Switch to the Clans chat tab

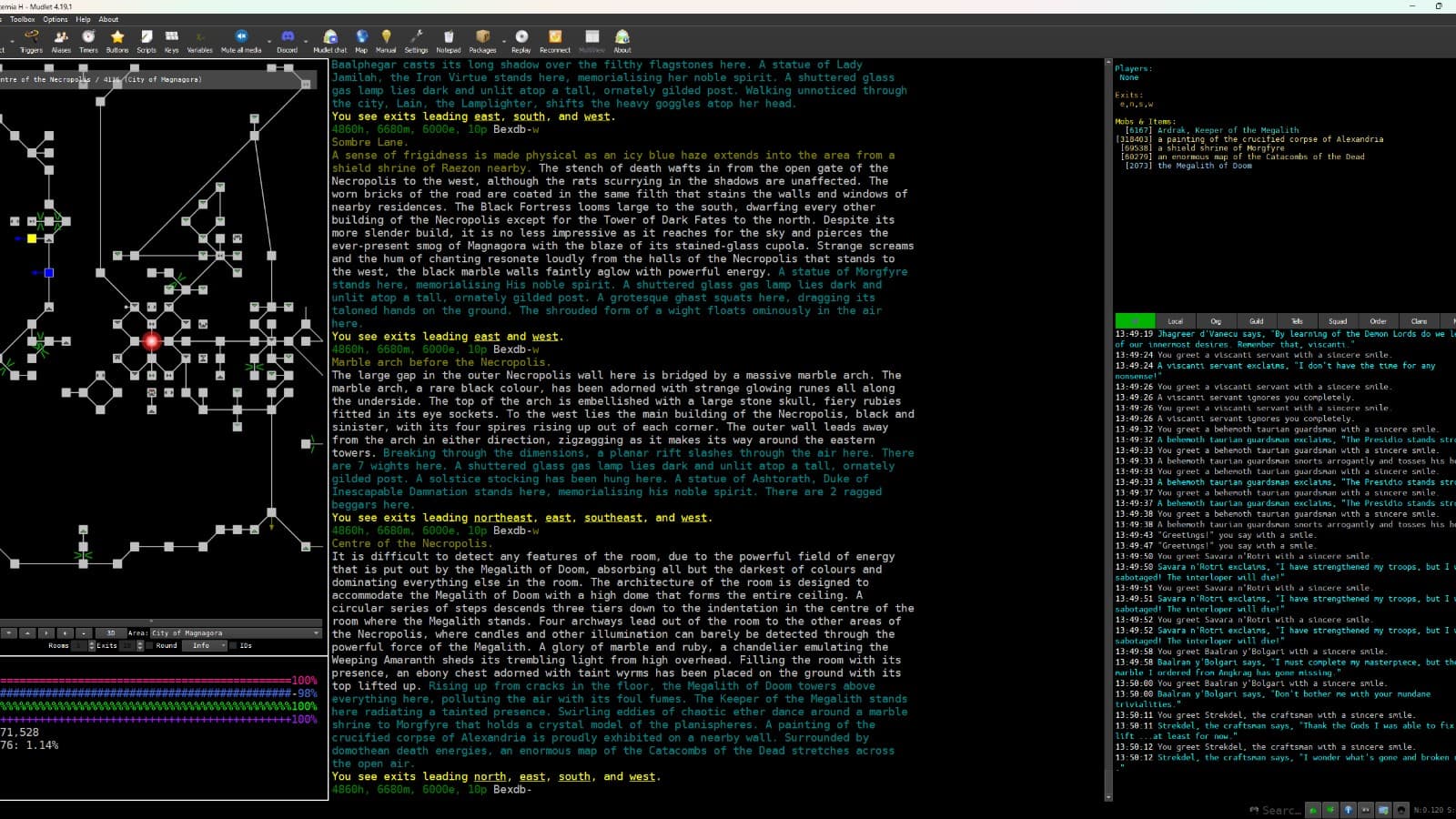point(1419,321)
